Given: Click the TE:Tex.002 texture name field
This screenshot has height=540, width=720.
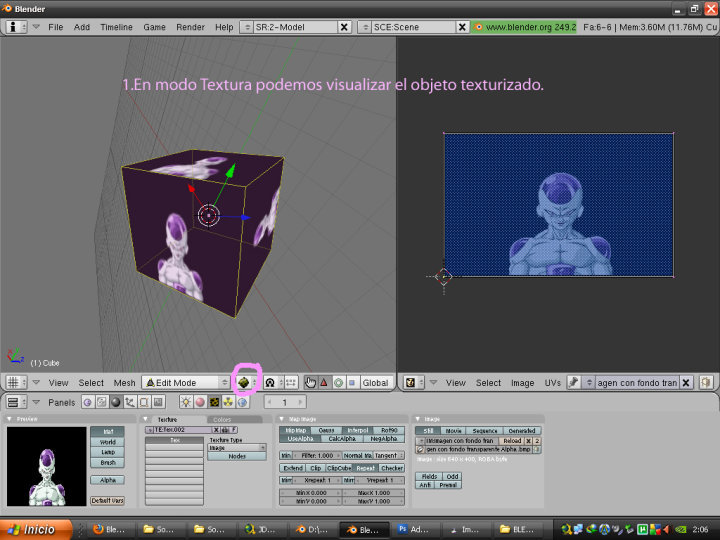Looking at the screenshot, I should coord(183,430).
